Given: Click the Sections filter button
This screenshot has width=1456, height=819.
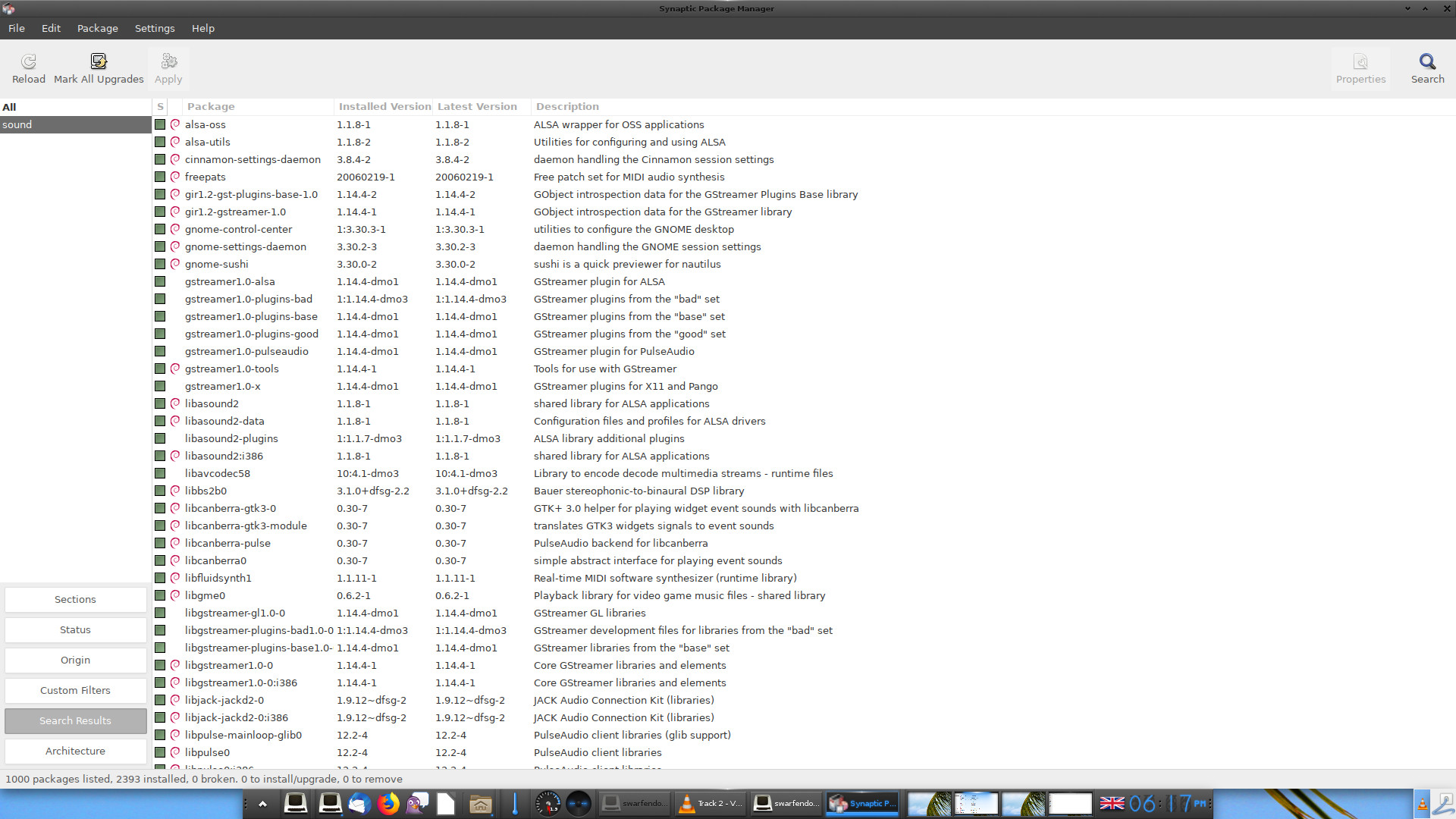Looking at the screenshot, I should pos(75,599).
